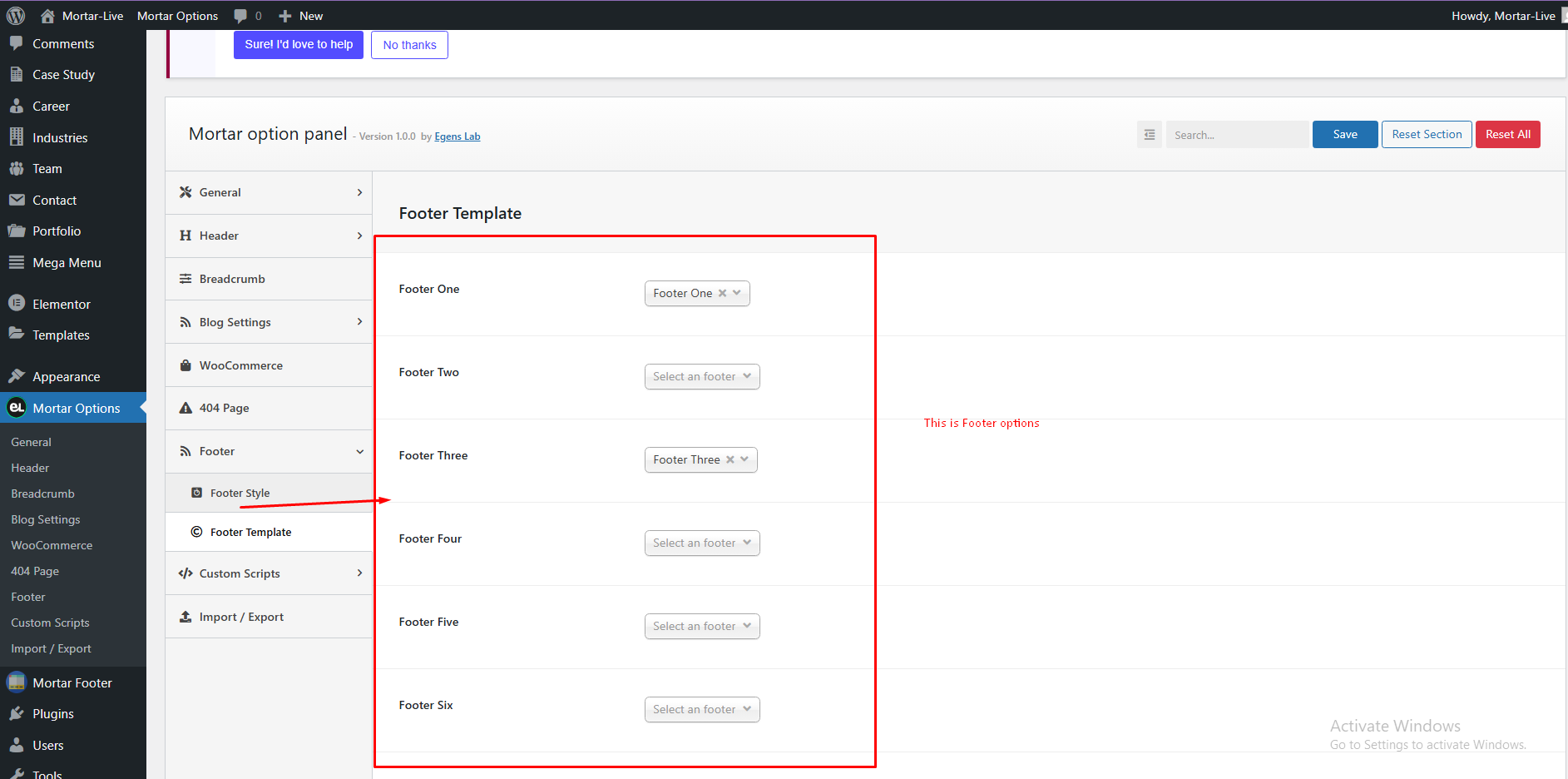Image resolution: width=1568 pixels, height=779 pixels.
Task: Collapse the Footer section in the panel
Action: coord(269,451)
